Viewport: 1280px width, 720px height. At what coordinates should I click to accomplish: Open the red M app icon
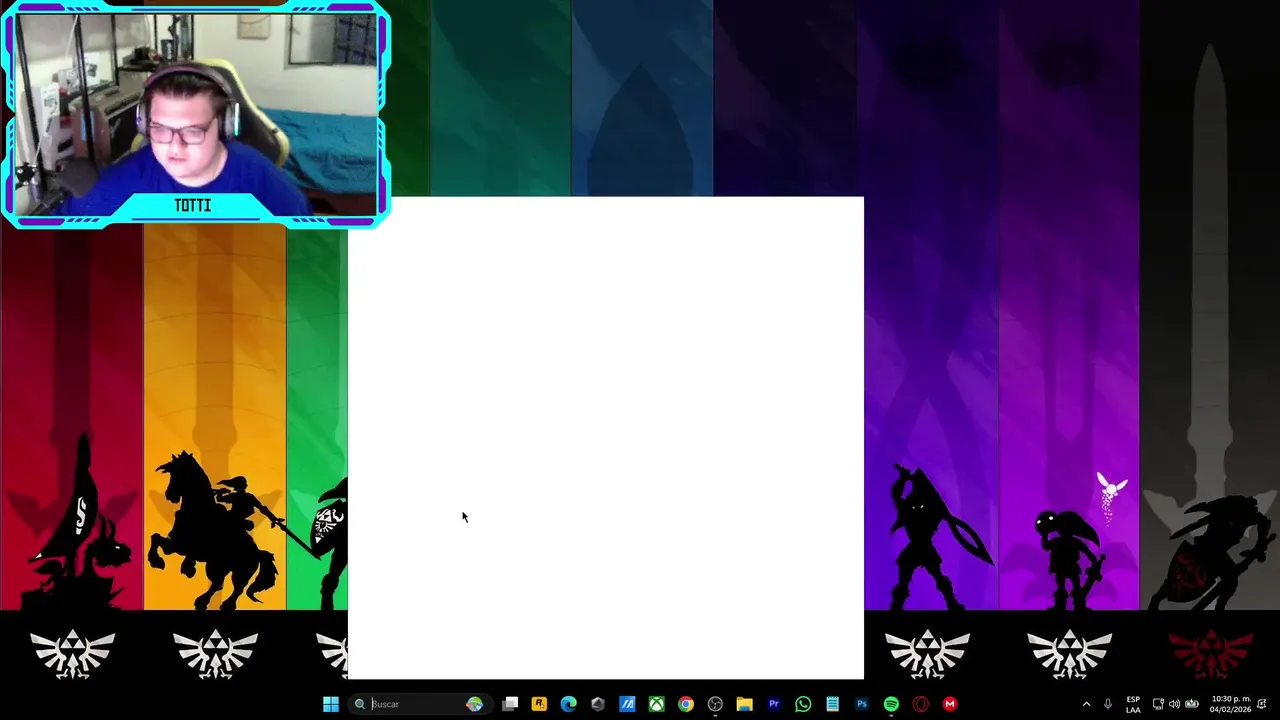click(949, 704)
